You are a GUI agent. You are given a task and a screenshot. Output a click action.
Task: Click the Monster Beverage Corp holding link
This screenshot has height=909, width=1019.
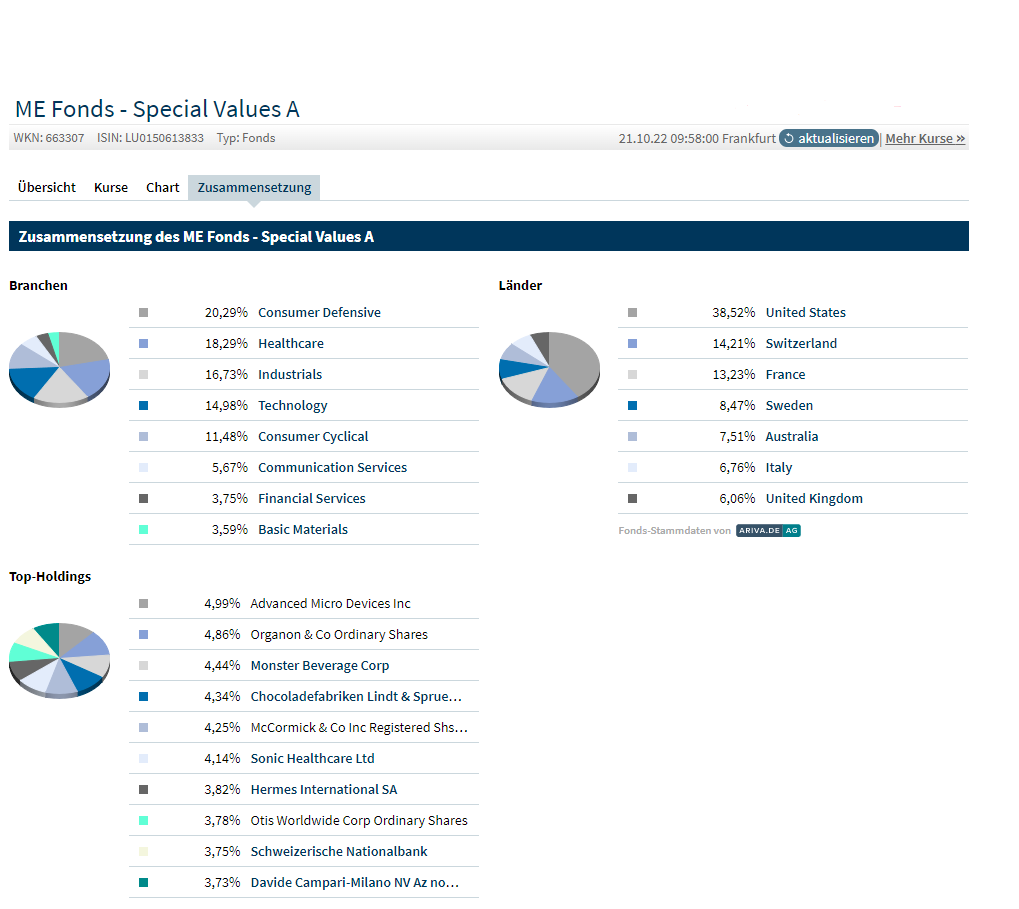(x=320, y=664)
